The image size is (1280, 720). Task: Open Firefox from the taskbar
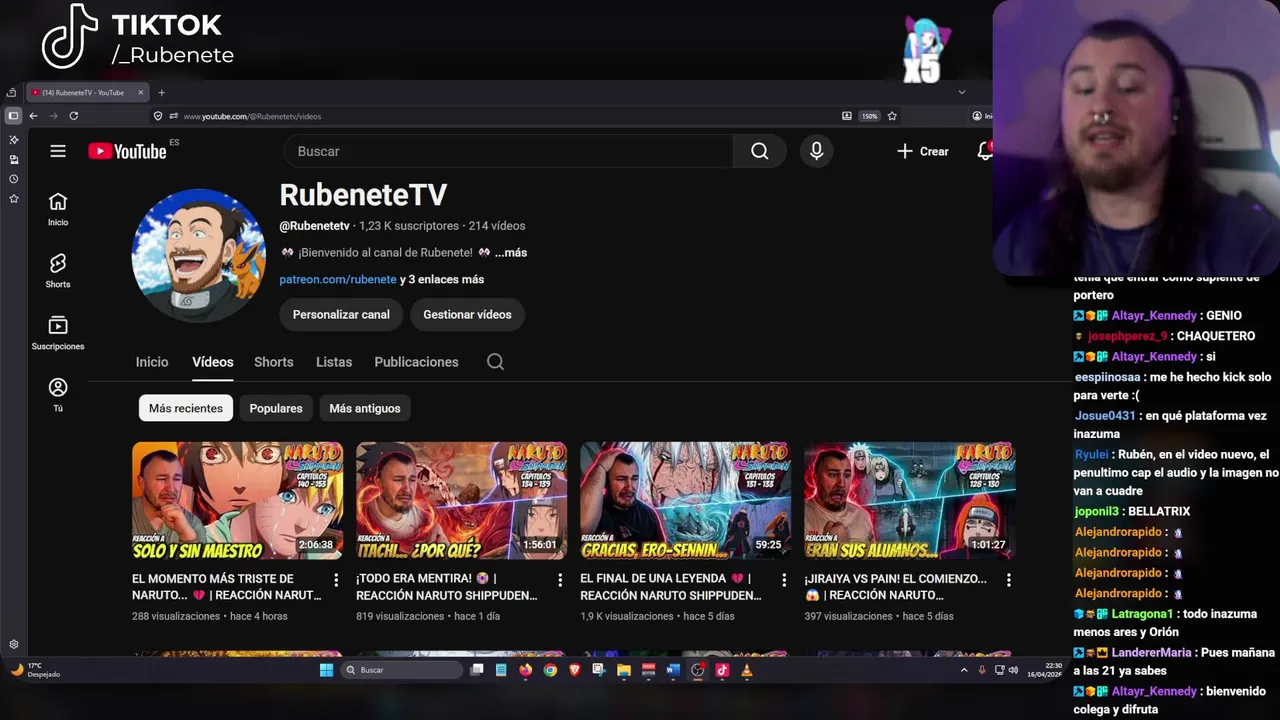coord(525,670)
